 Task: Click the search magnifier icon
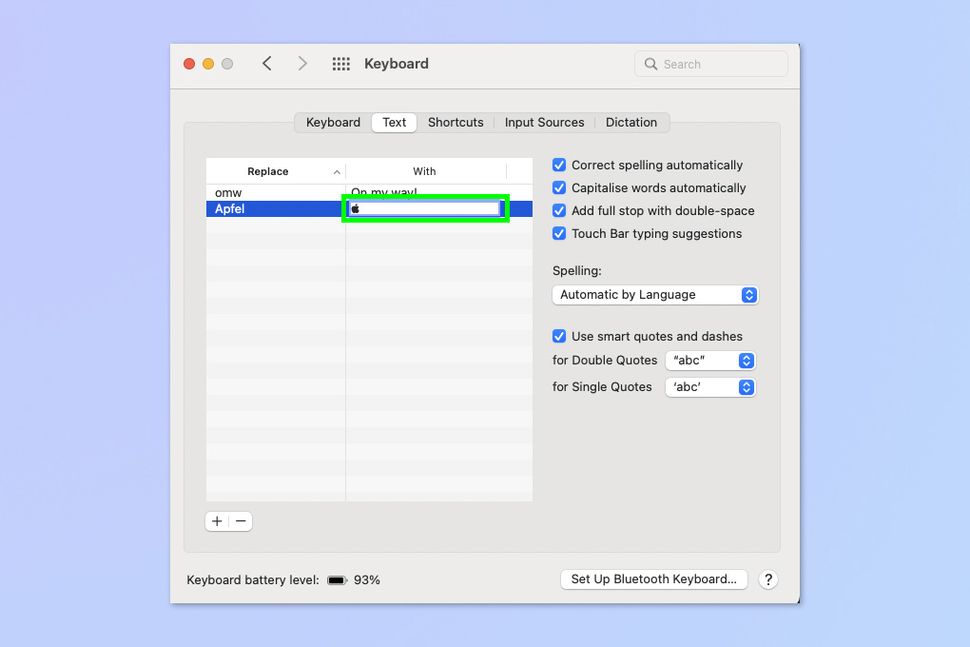(x=649, y=63)
